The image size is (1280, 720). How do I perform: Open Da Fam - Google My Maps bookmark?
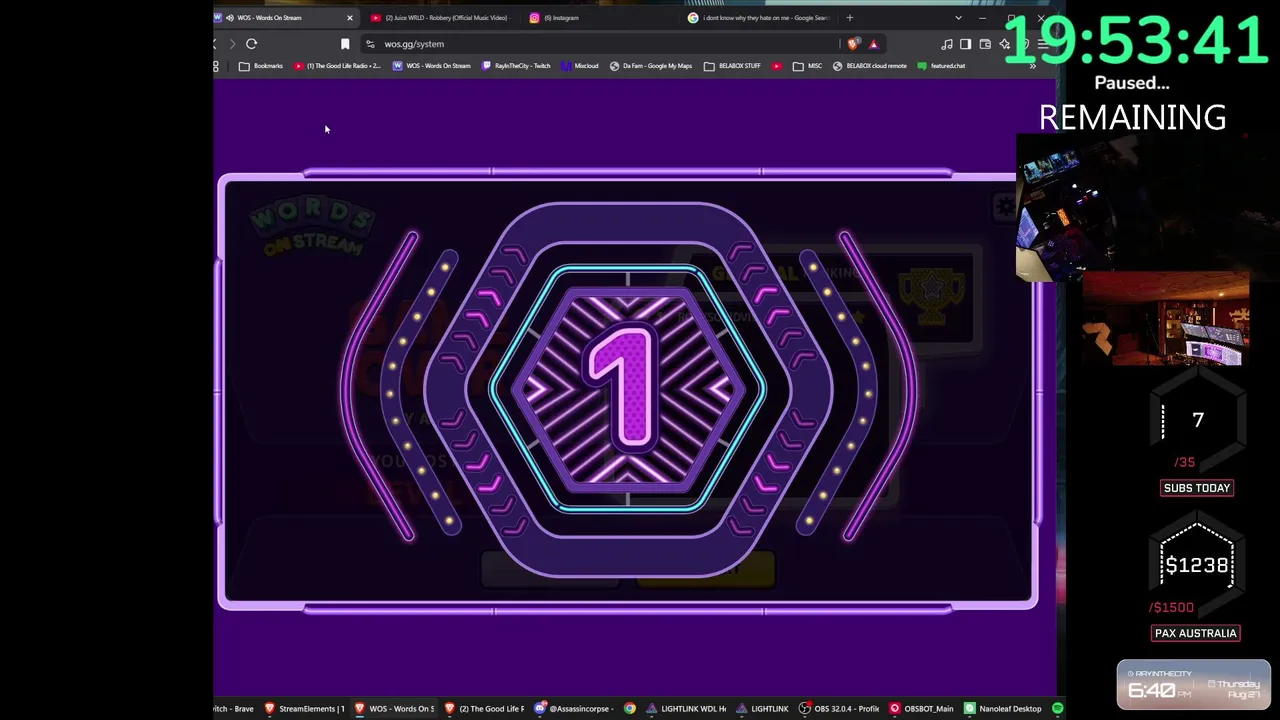click(x=651, y=66)
